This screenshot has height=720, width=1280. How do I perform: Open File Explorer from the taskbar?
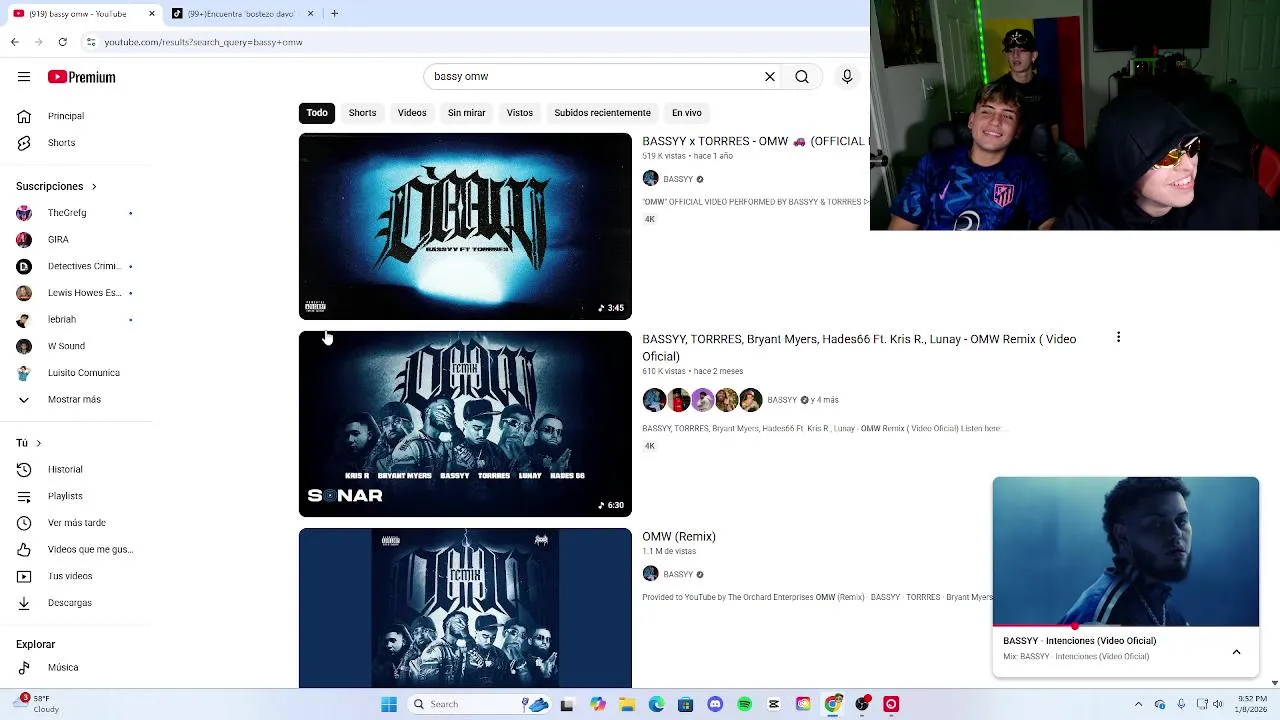[x=627, y=704]
